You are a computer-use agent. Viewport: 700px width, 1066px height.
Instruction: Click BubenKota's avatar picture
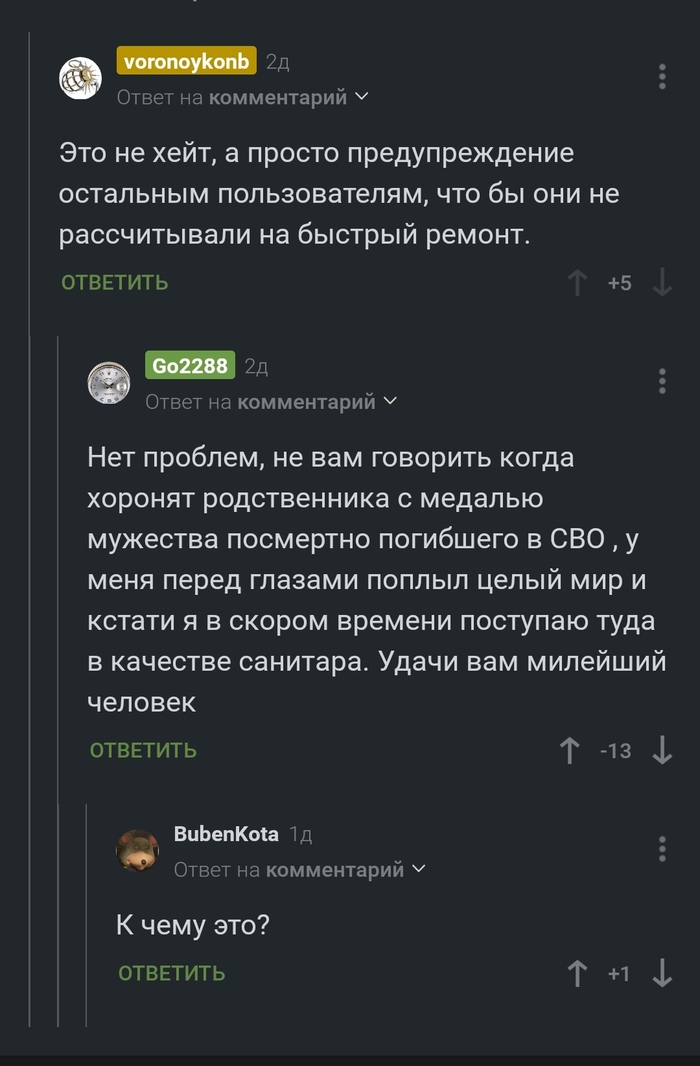pyautogui.click(x=137, y=850)
